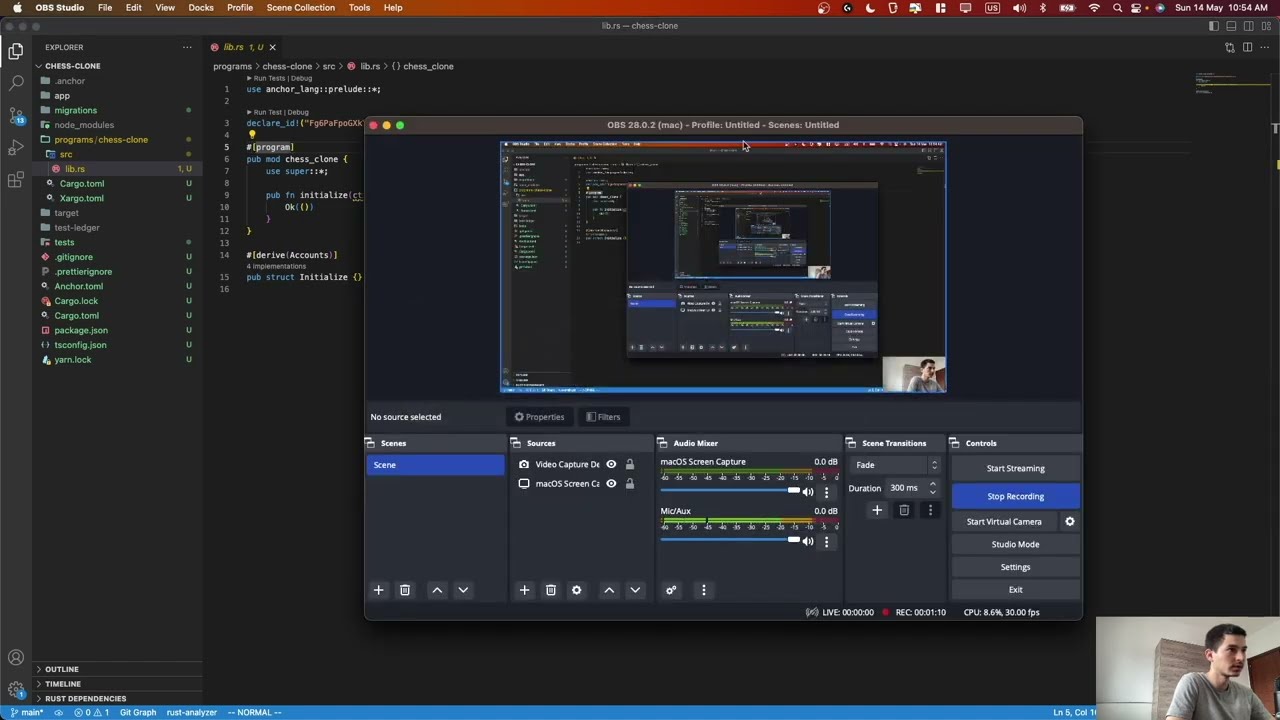Open VS Code Search view
The width and height of the screenshot is (1280, 720).
pyautogui.click(x=16, y=83)
